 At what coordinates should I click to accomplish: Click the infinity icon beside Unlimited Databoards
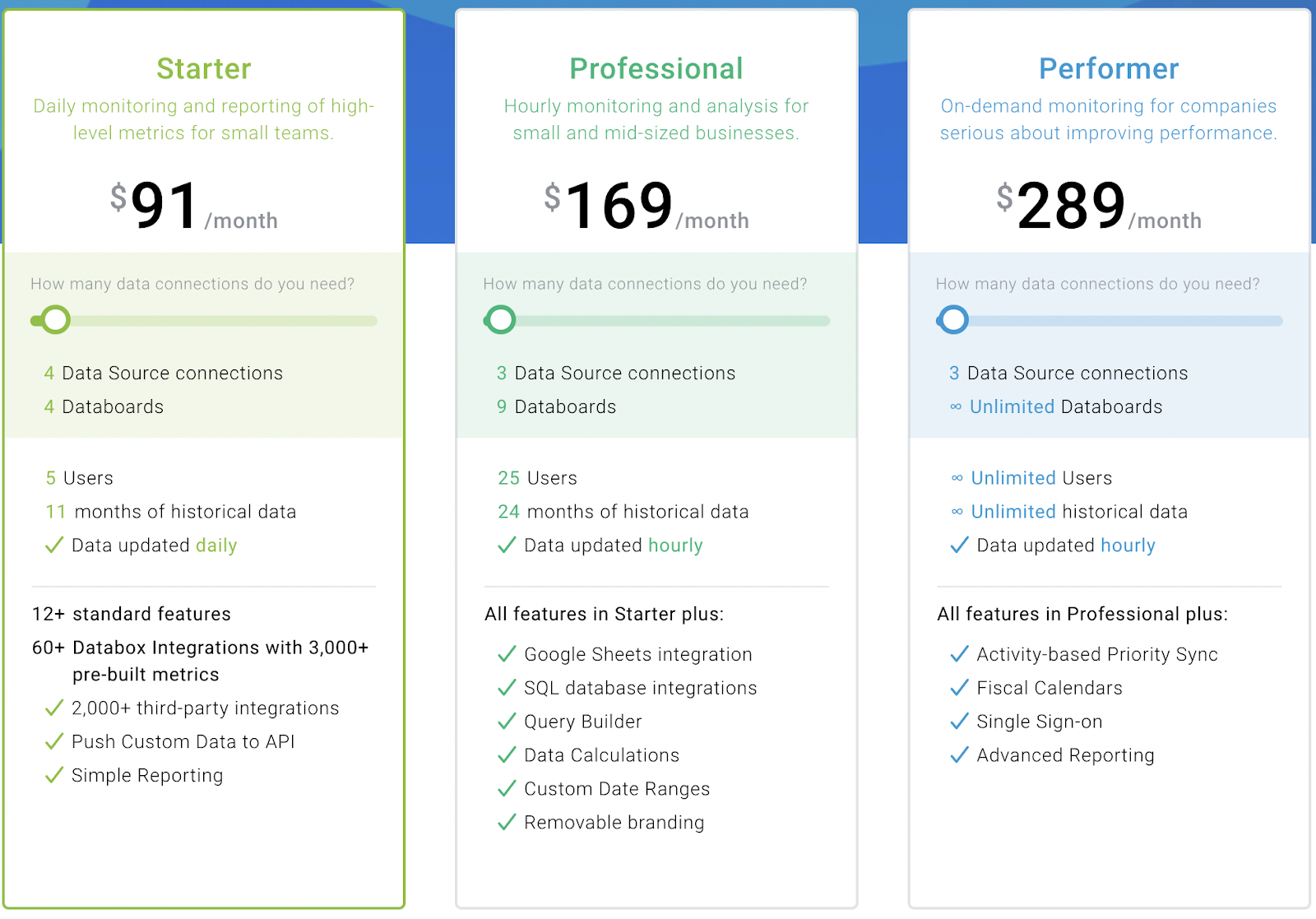(955, 406)
